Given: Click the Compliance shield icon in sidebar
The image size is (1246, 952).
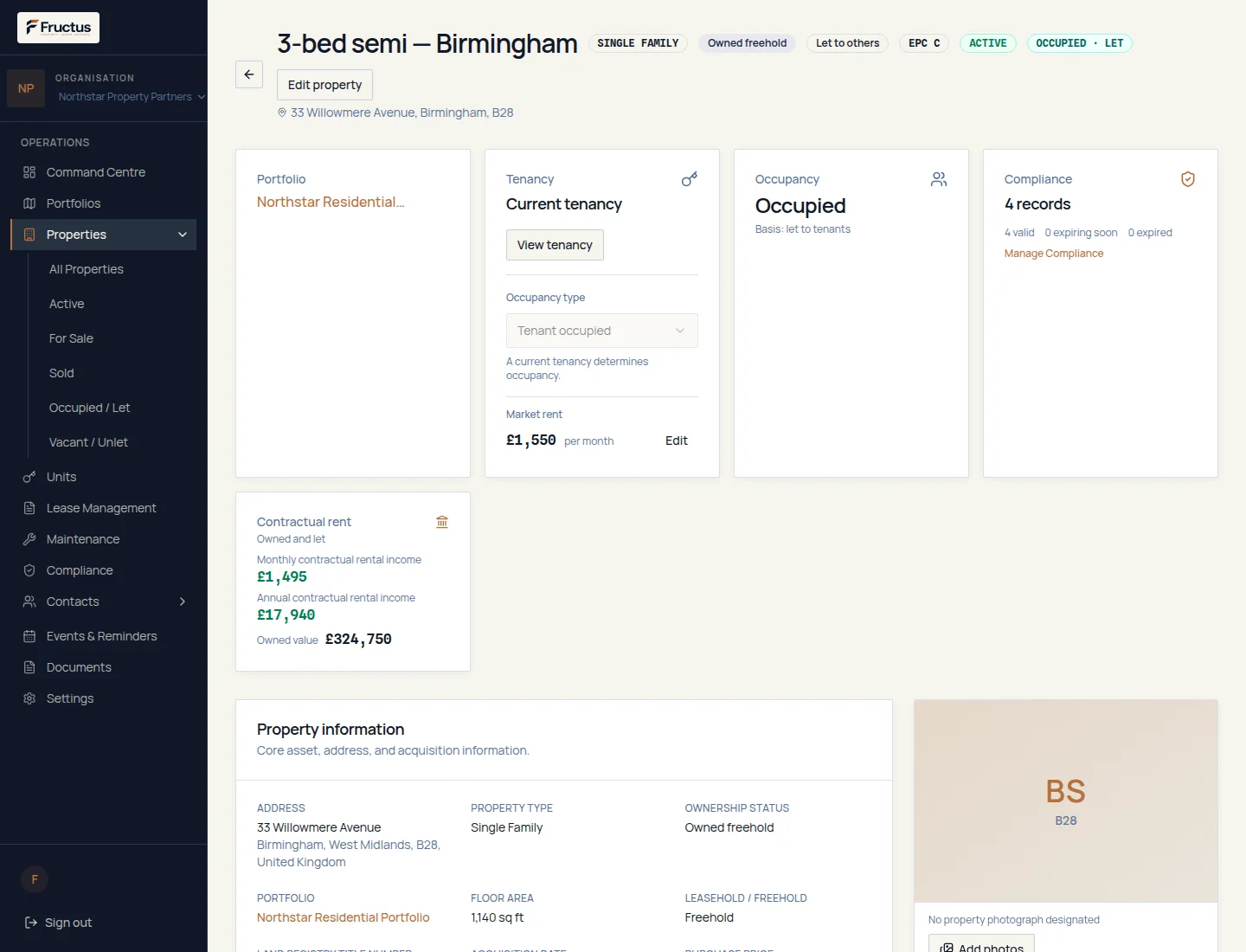Looking at the screenshot, I should [29, 570].
